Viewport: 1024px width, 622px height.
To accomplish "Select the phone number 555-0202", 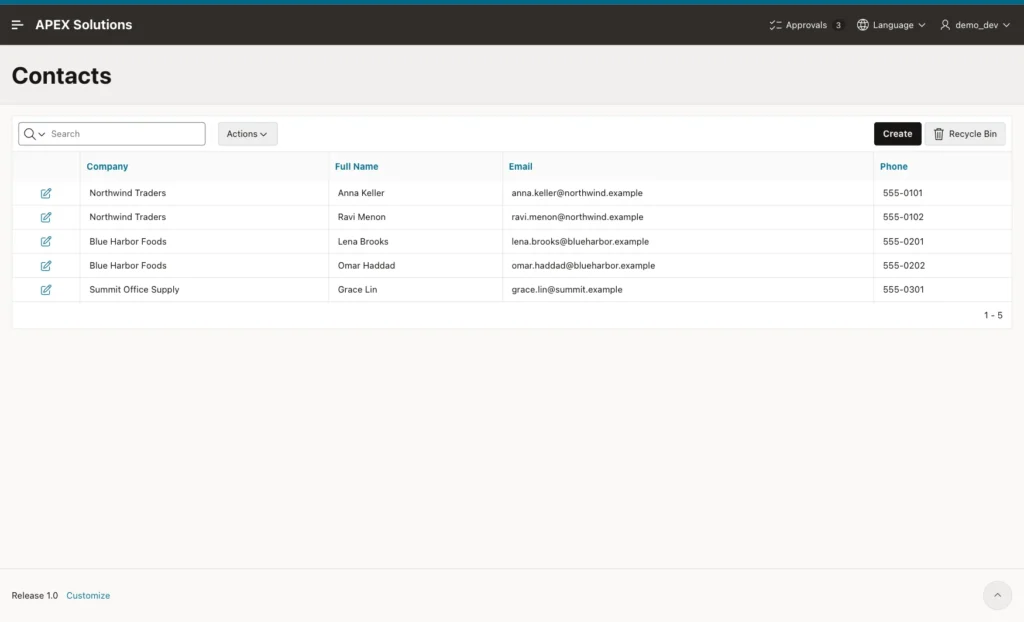I will (904, 265).
